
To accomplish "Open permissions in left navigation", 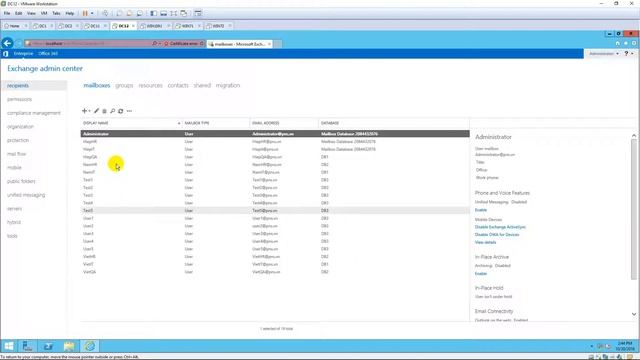I will pos(19,99).
